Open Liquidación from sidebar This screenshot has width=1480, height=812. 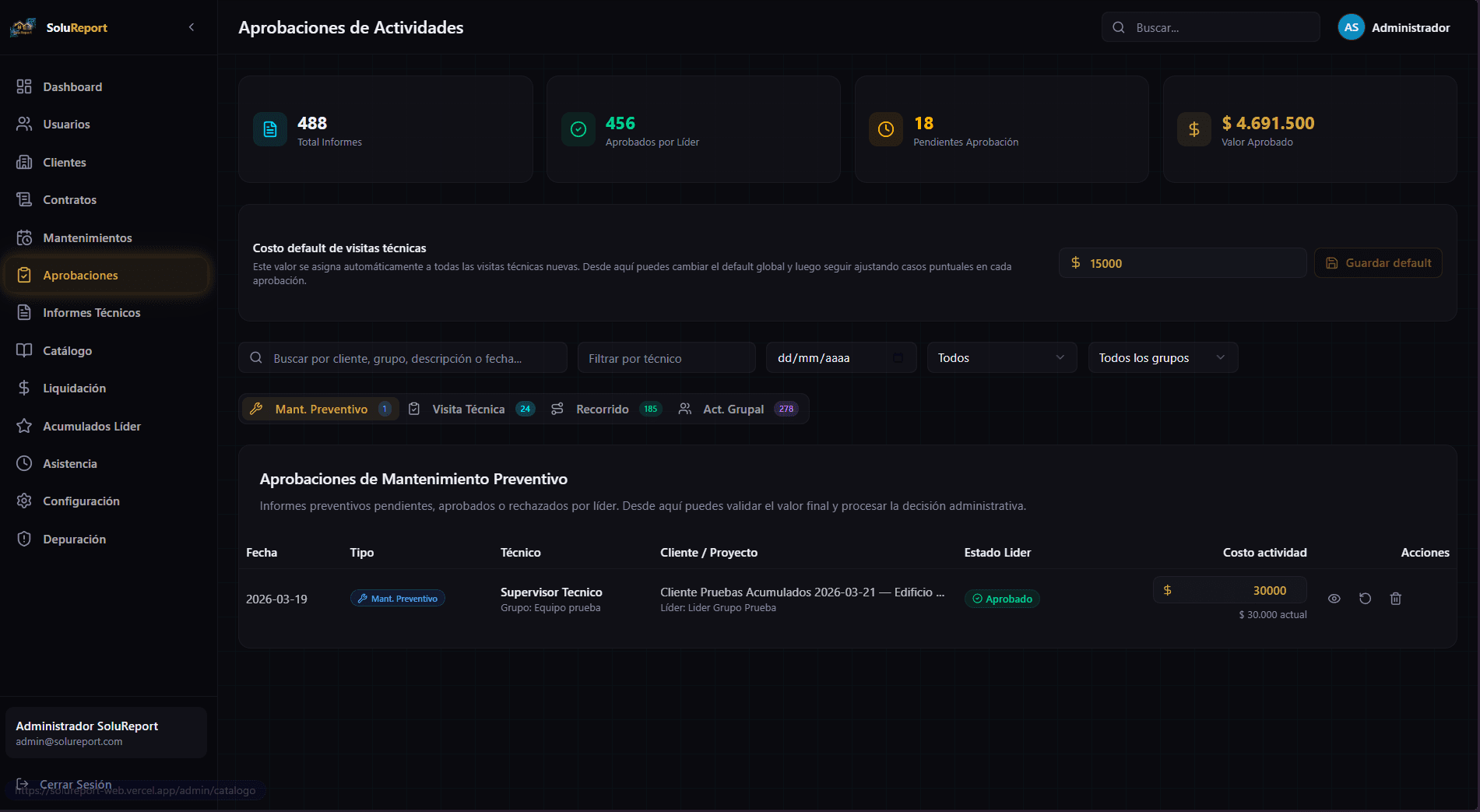(x=74, y=388)
